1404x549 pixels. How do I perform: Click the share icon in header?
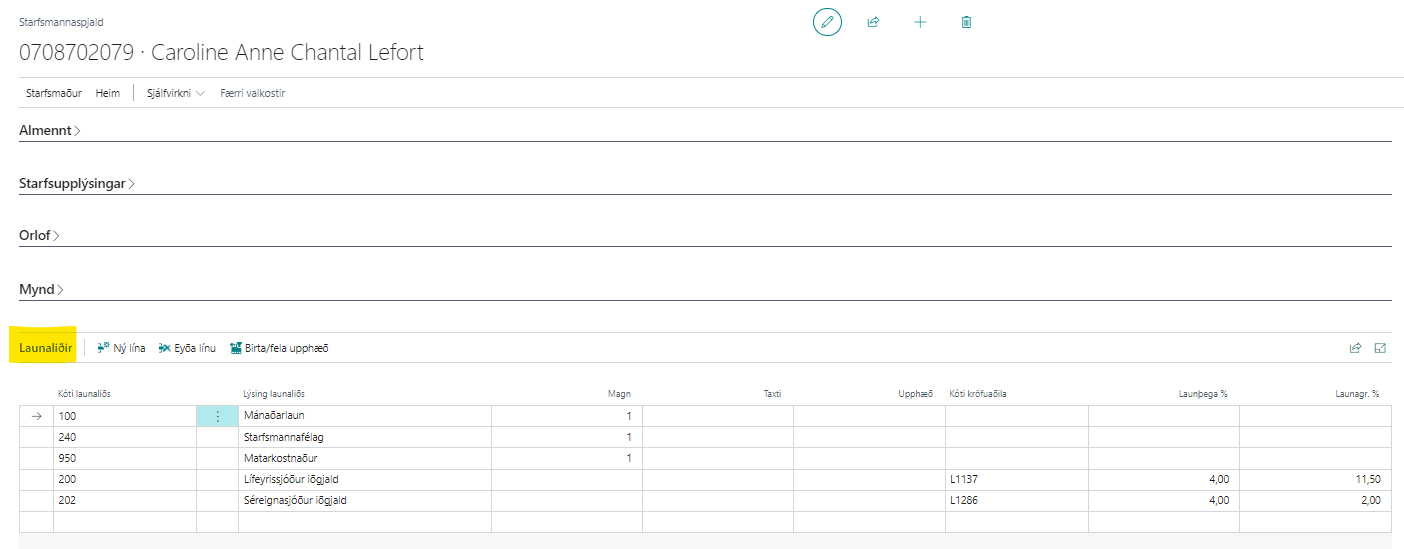point(873,22)
